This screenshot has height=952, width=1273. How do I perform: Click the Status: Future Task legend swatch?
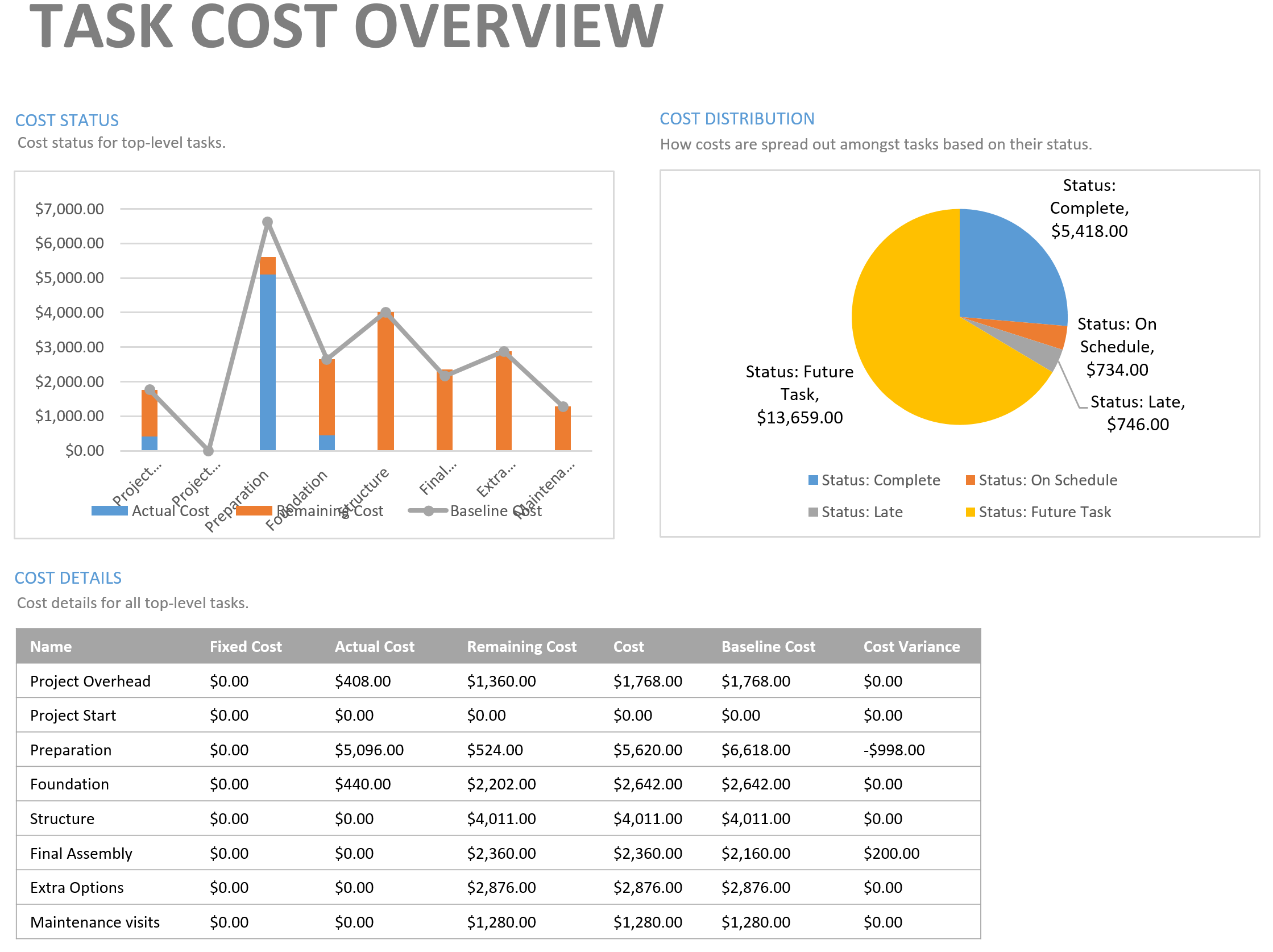[x=970, y=512]
